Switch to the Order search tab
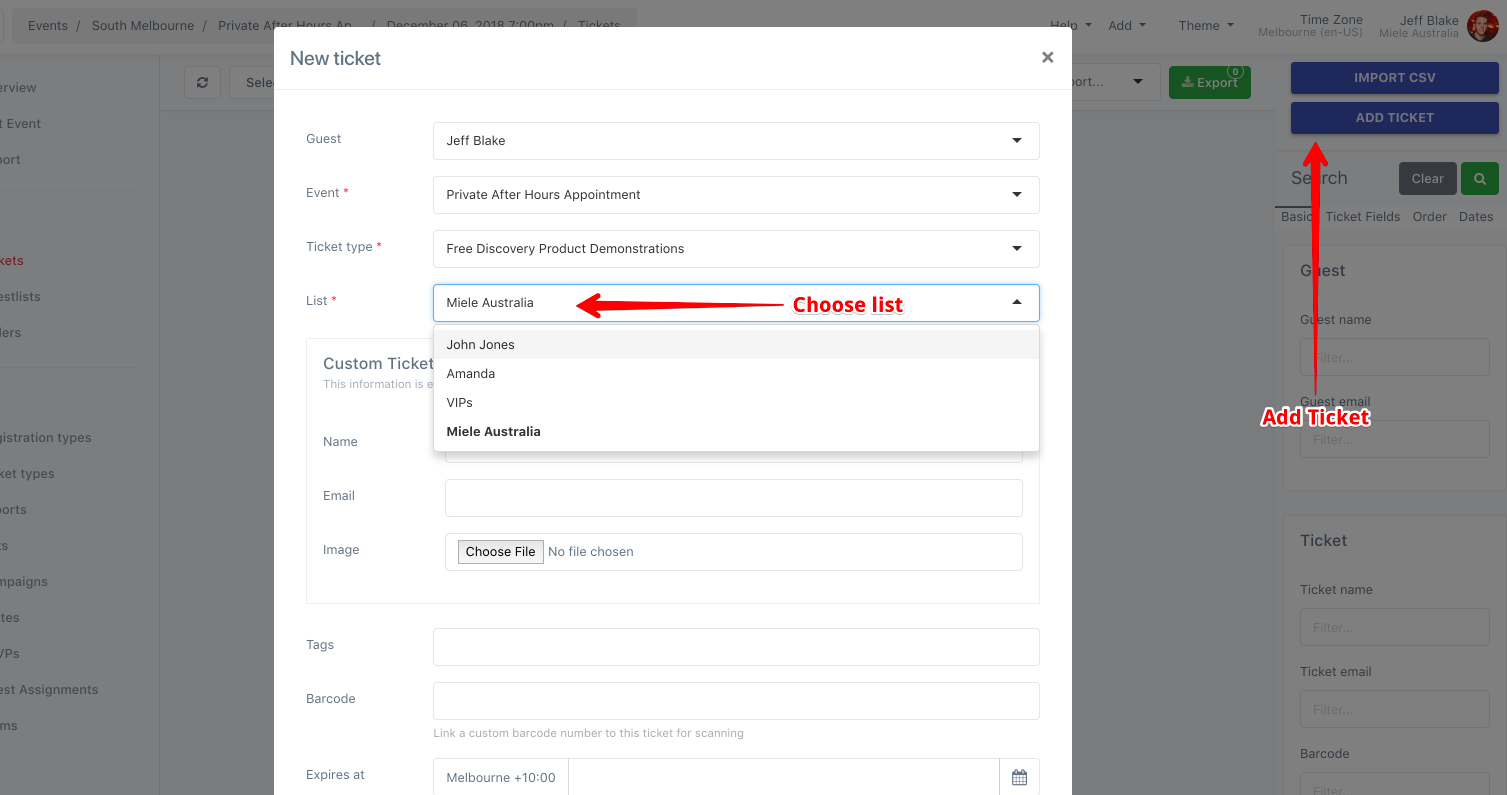This screenshot has width=1507, height=795. (x=1429, y=216)
